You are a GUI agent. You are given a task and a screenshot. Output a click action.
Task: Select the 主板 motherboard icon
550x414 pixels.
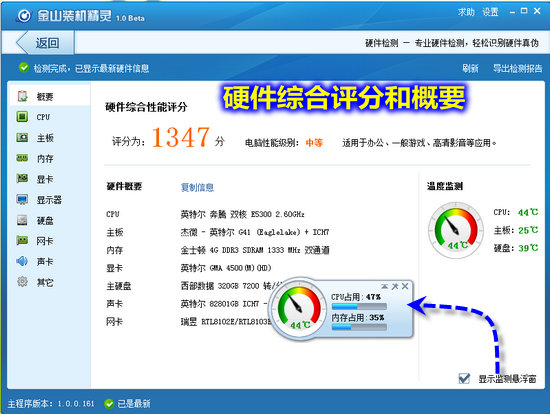pyautogui.click(x=22, y=138)
